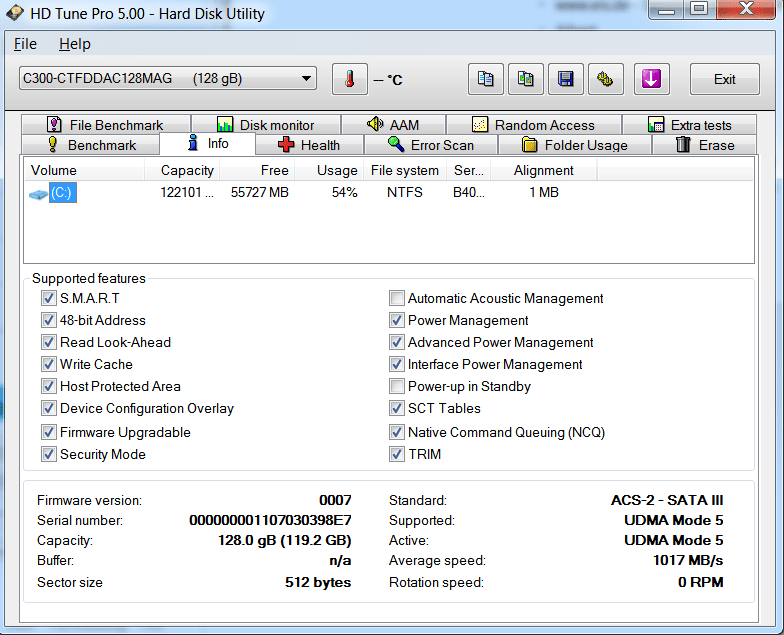Click the Exit button
The width and height of the screenshot is (784, 635).
click(x=724, y=79)
